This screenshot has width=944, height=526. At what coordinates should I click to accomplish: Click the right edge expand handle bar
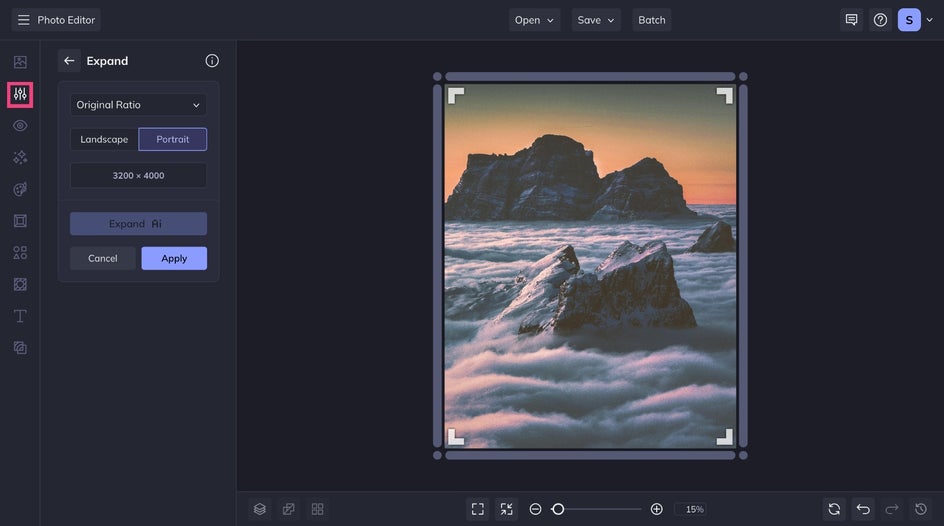[x=743, y=266]
